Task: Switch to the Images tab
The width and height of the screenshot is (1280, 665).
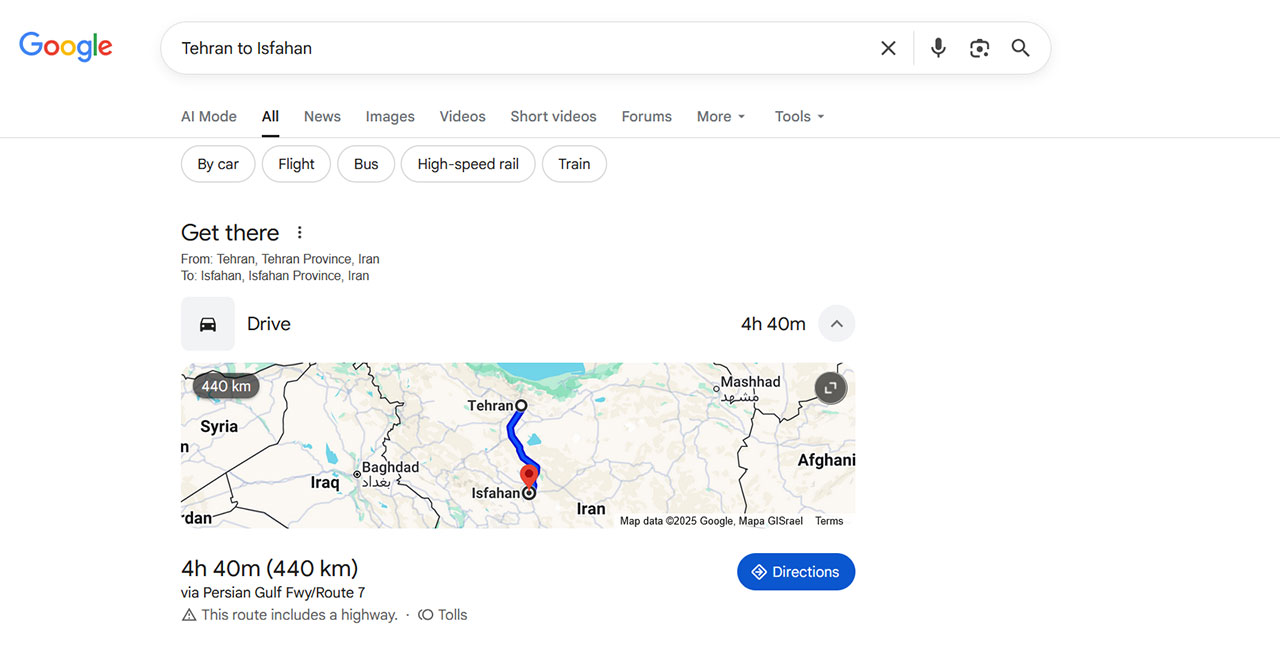Action: (x=390, y=117)
